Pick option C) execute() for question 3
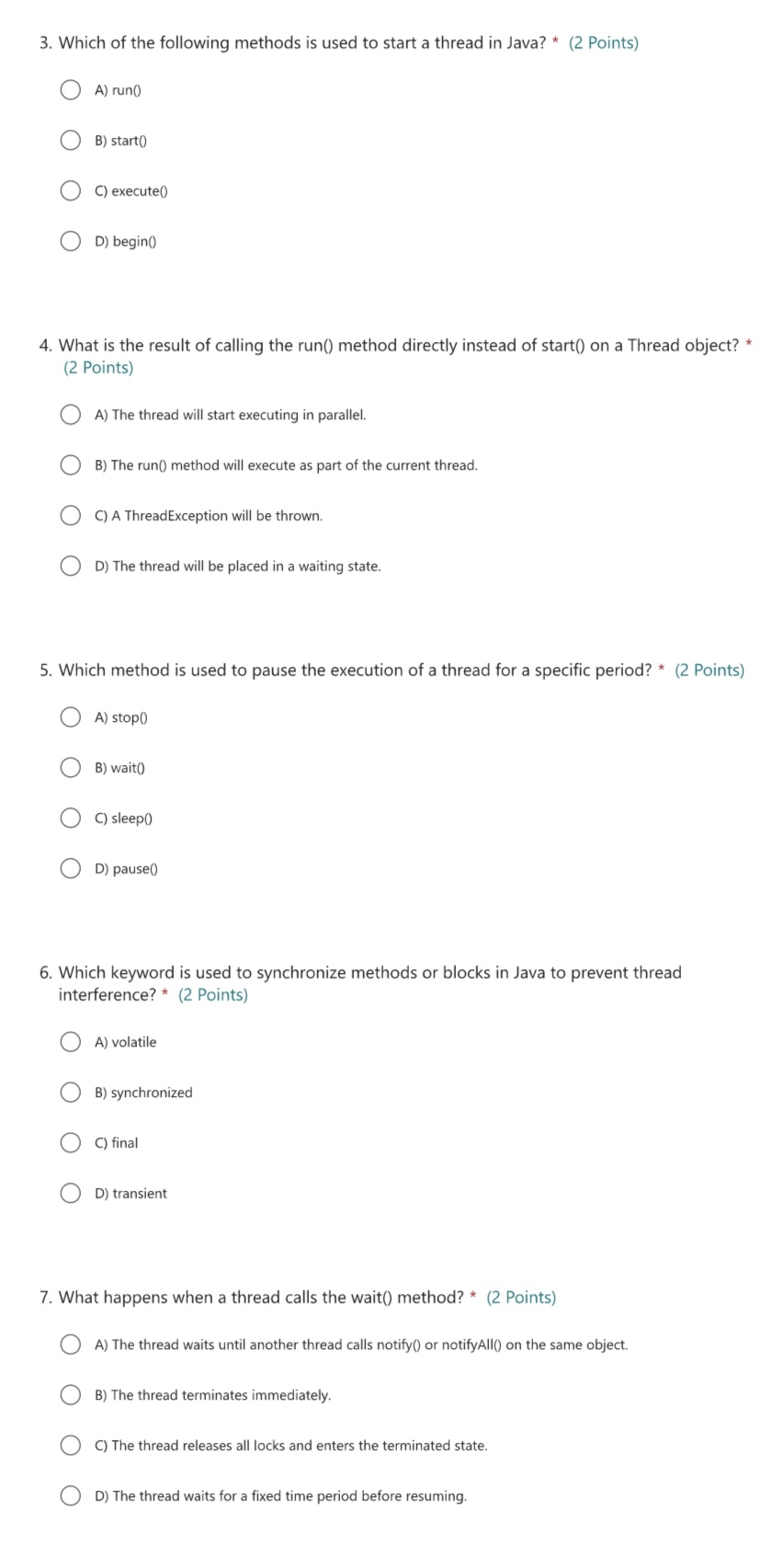The height and width of the screenshot is (1568, 761). pyautogui.click(x=70, y=190)
